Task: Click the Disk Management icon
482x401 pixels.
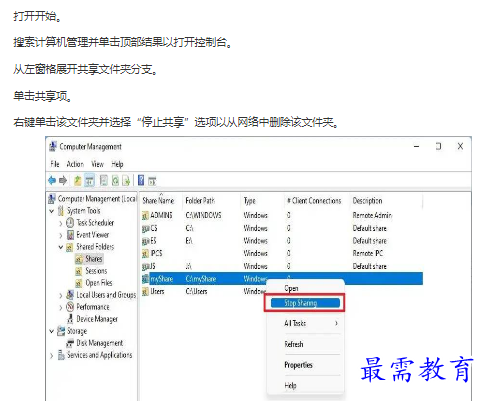Action: pos(70,343)
